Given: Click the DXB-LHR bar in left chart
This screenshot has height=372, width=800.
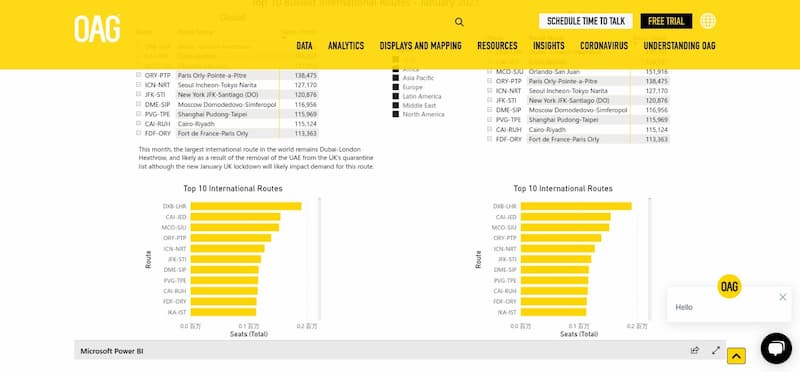Looking at the screenshot, I should coord(246,206).
